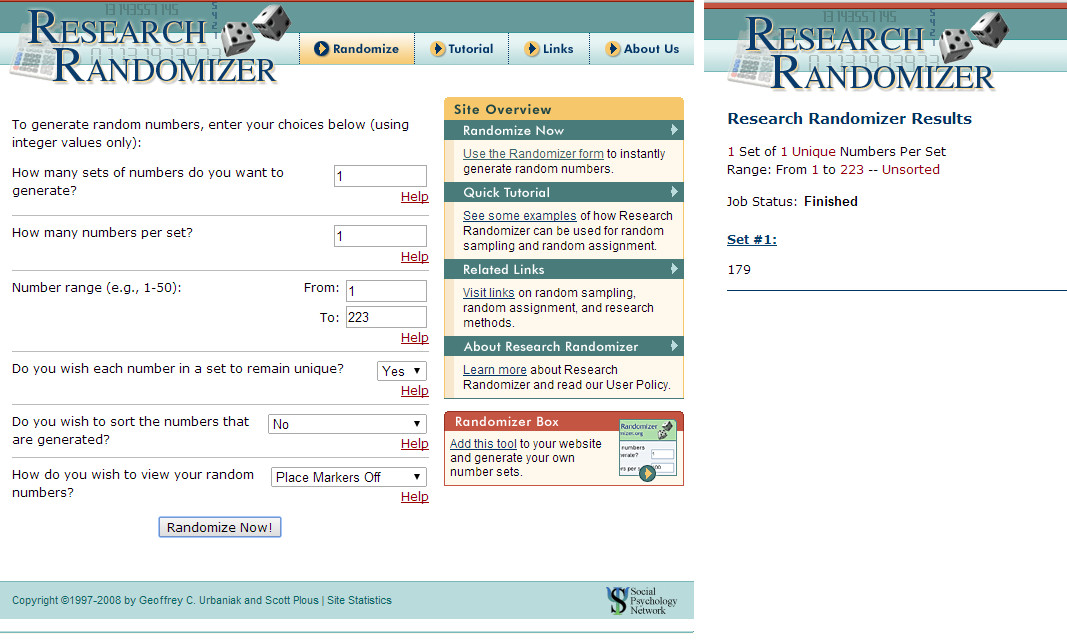Viewport: 1067px width, 644px height.
Task: Click the Randomize Now! button
Action: click(x=220, y=528)
